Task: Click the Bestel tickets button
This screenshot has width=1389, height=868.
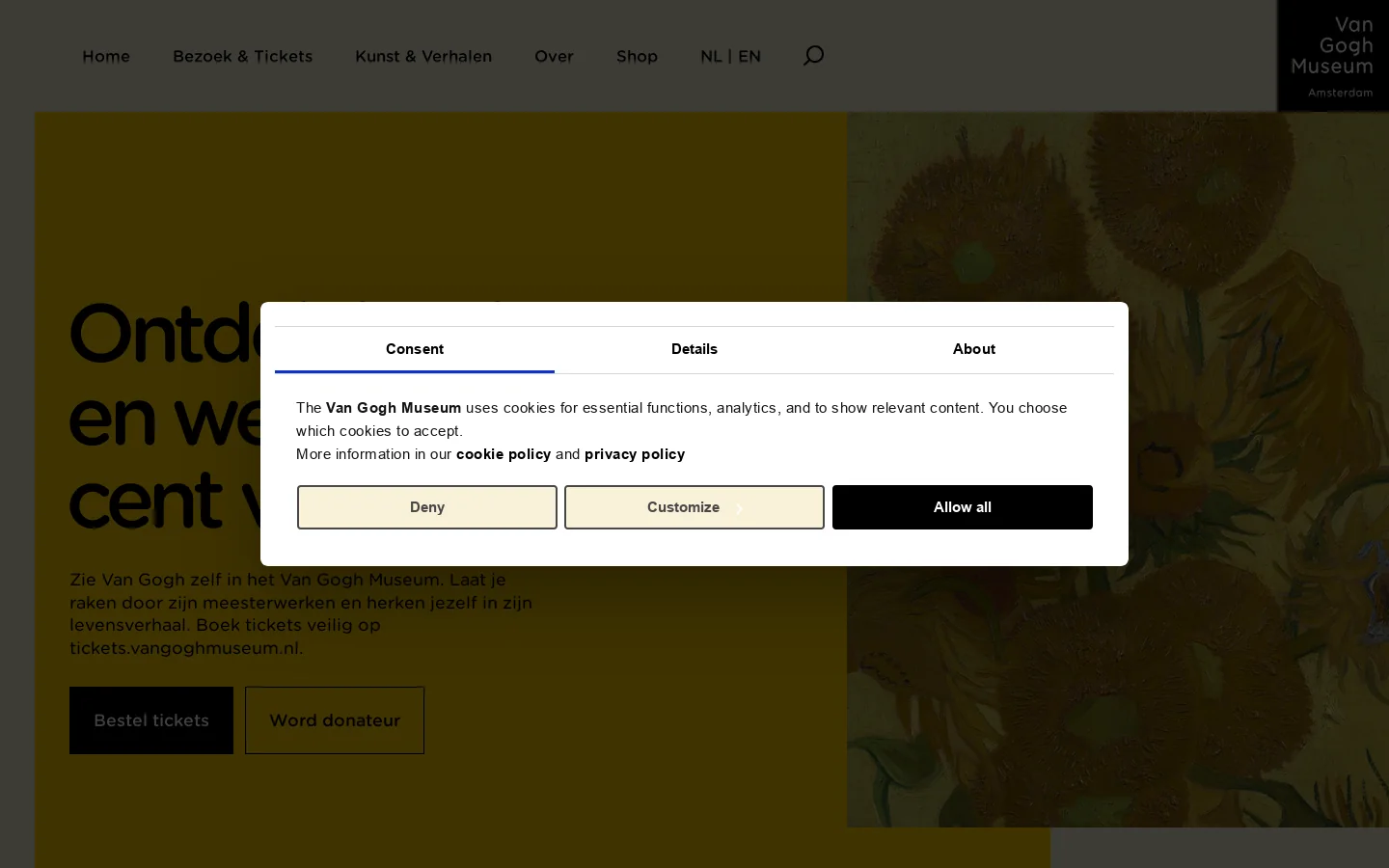Action: pos(151,720)
